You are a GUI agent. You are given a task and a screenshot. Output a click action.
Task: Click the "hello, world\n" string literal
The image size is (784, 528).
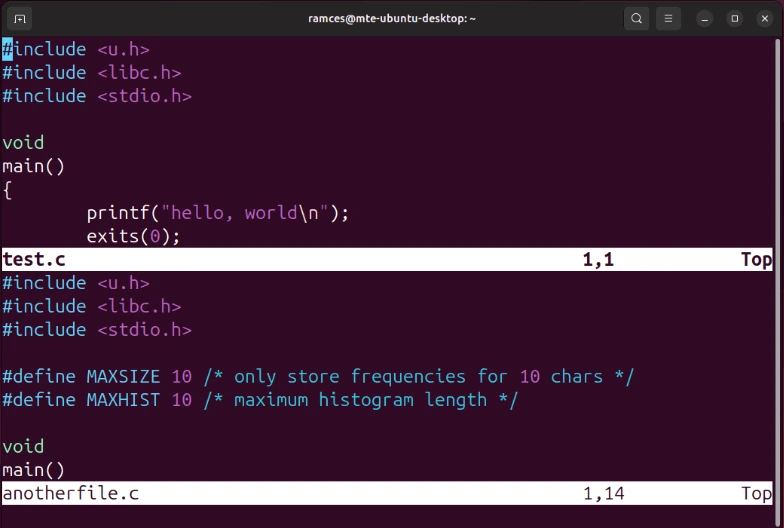click(244, 214)
